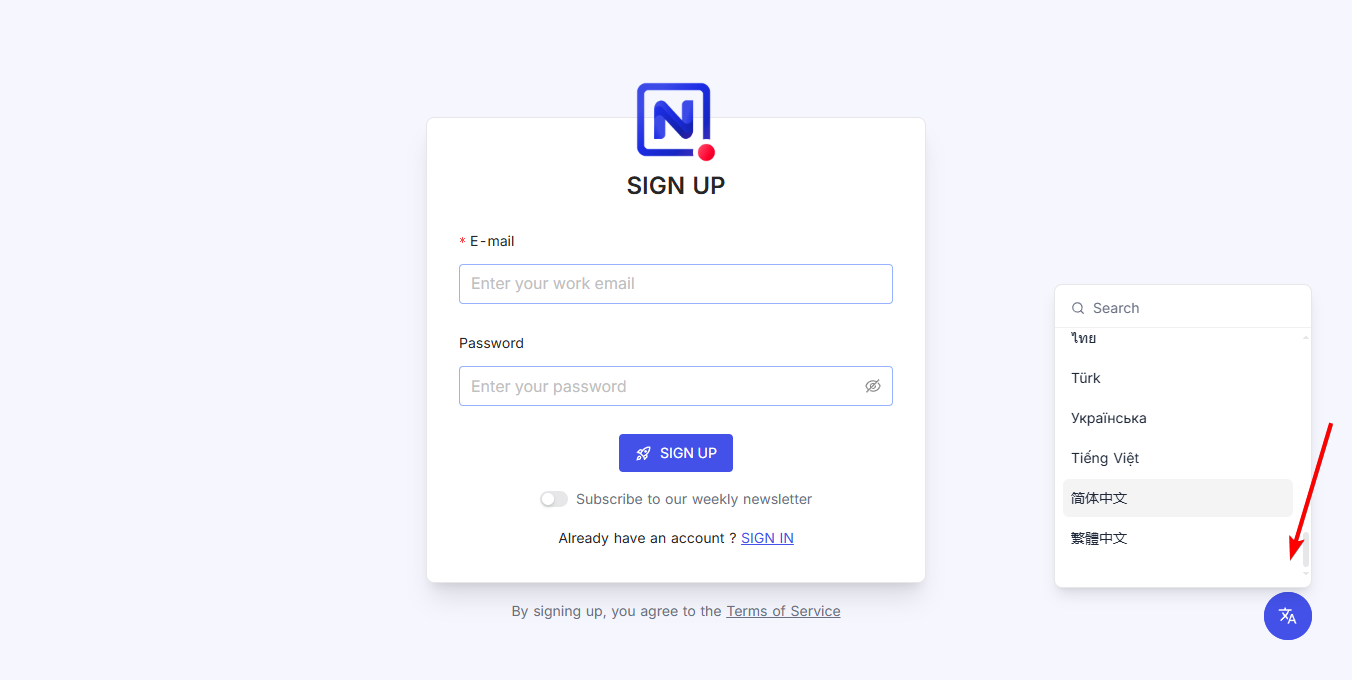Click into the password input field
Screen dimensions: 1352x680
pyautogui.click(x=660, y=386)
